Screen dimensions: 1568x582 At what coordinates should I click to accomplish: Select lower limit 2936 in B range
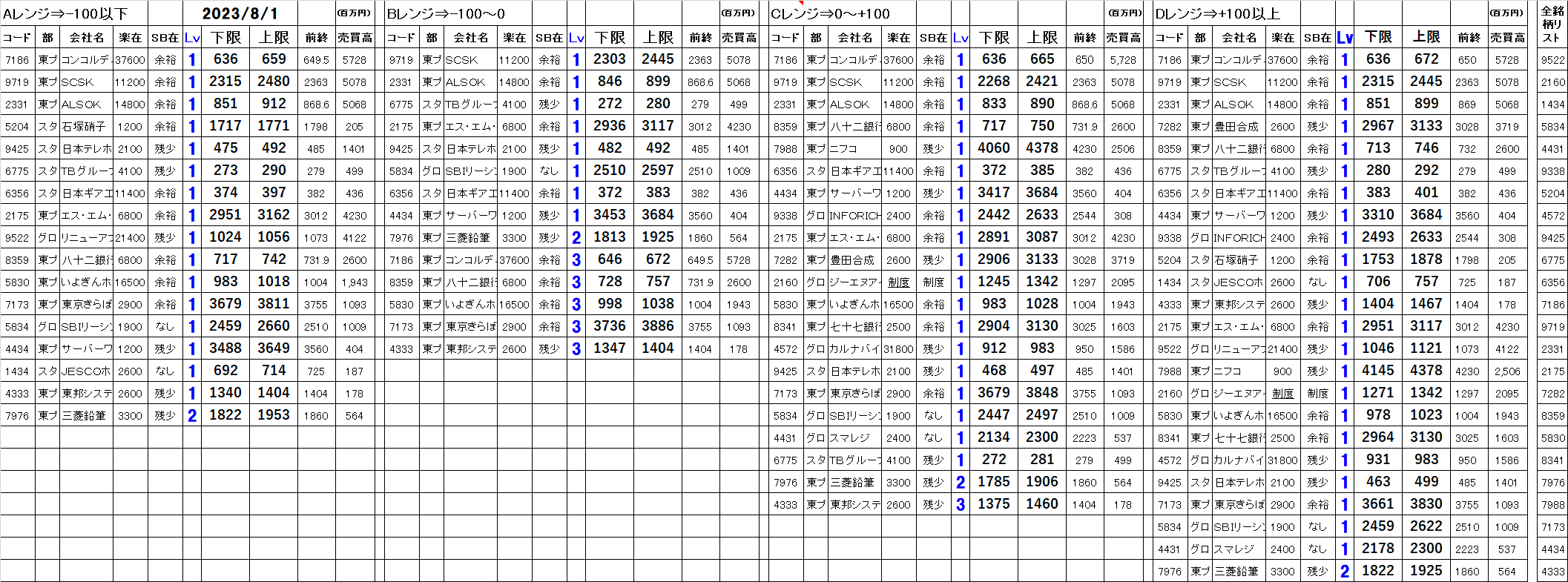point(610,126)
